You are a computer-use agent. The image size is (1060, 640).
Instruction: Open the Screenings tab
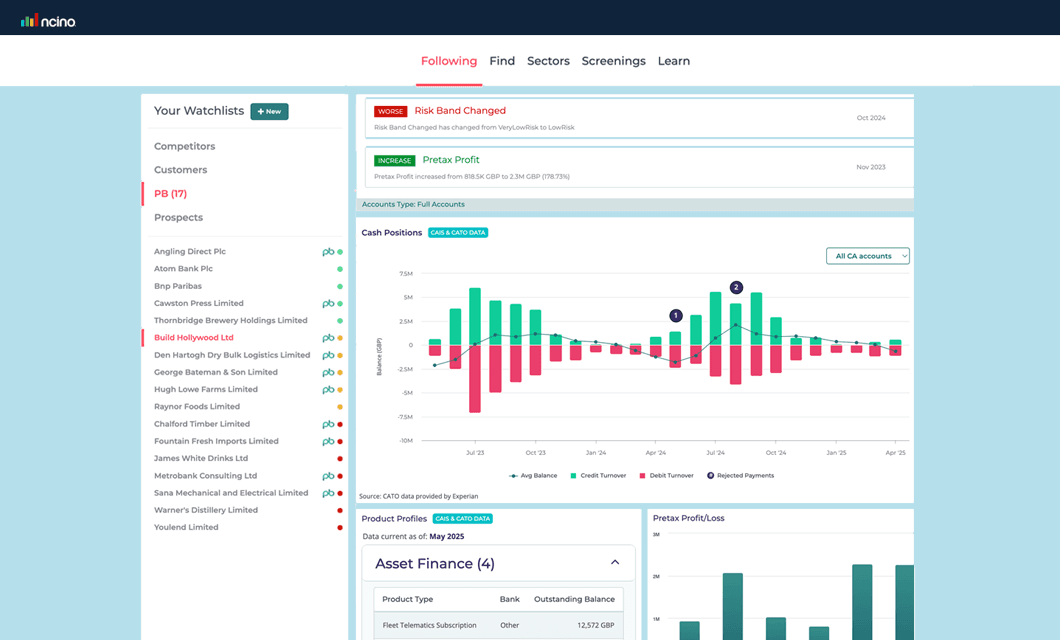tap(613, 61)
